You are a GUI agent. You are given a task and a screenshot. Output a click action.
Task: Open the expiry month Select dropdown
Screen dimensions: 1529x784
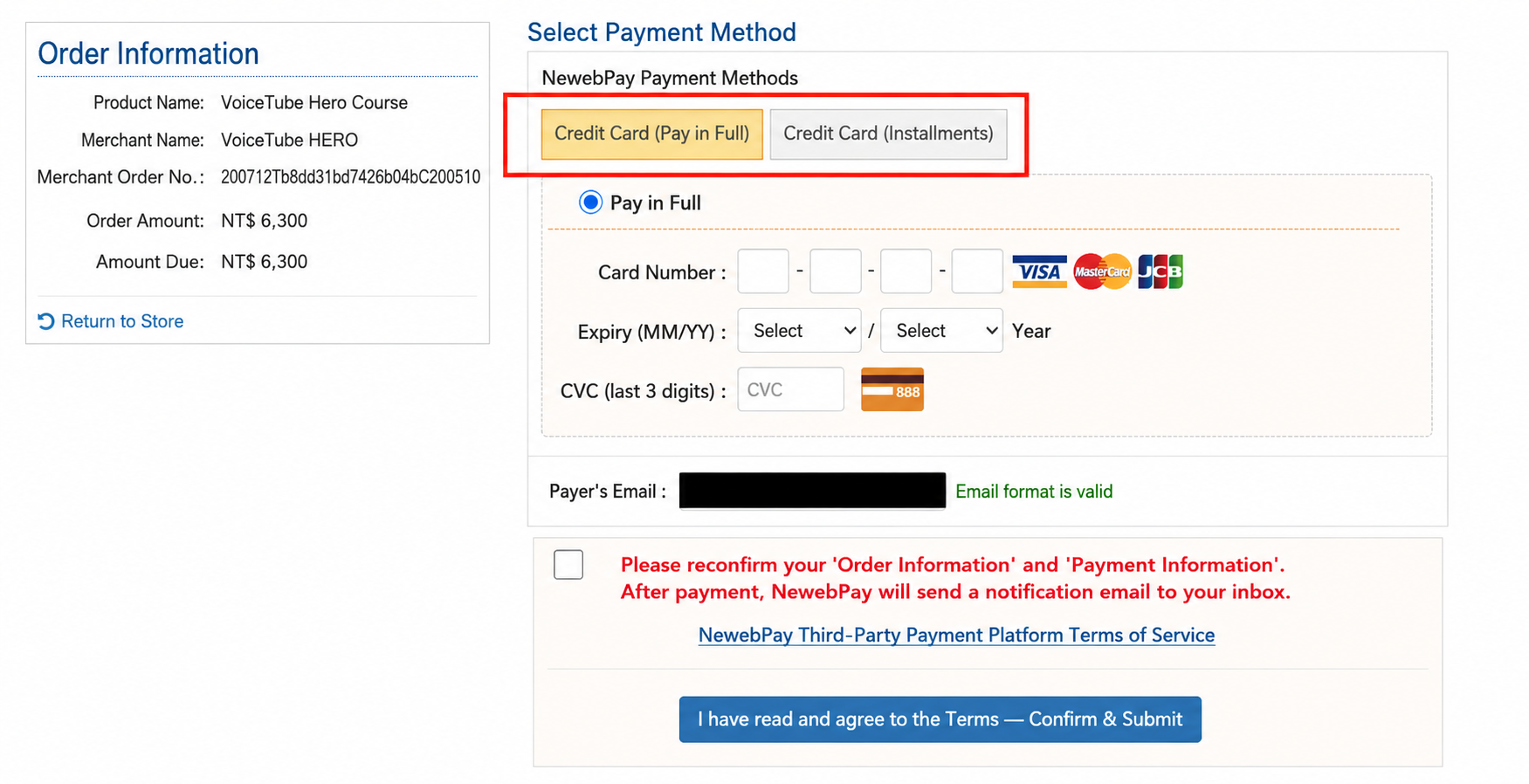pyautogui.click(x=799, y=331)
